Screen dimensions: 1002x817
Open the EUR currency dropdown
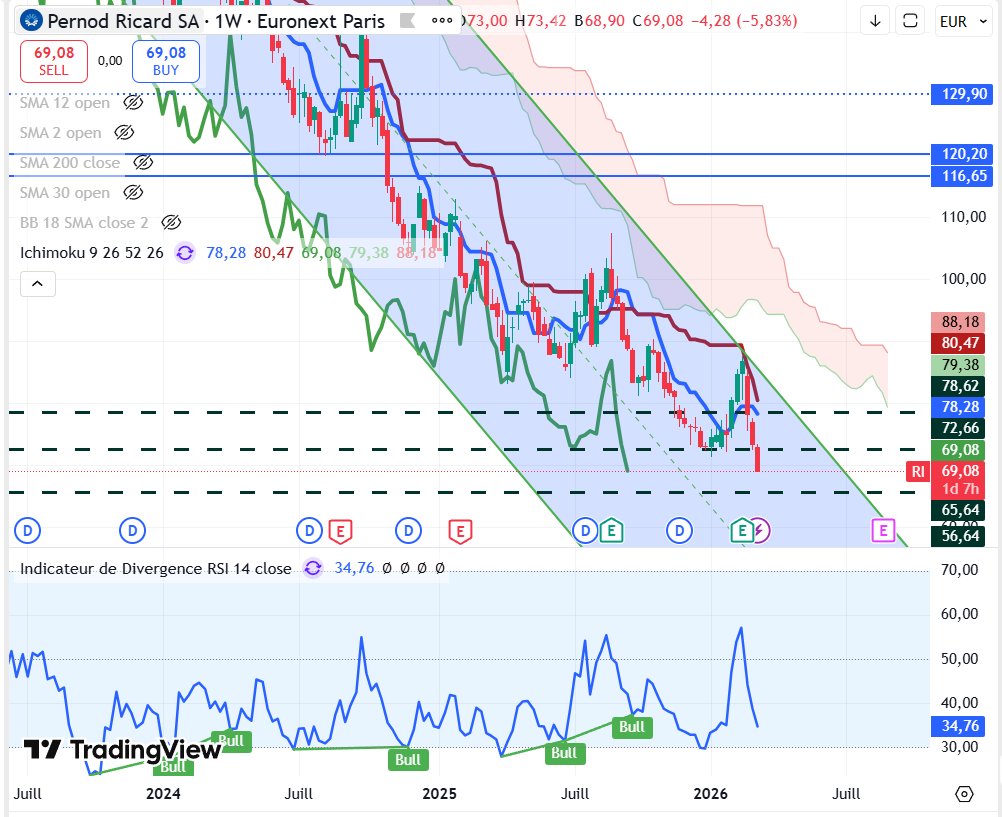960,21
